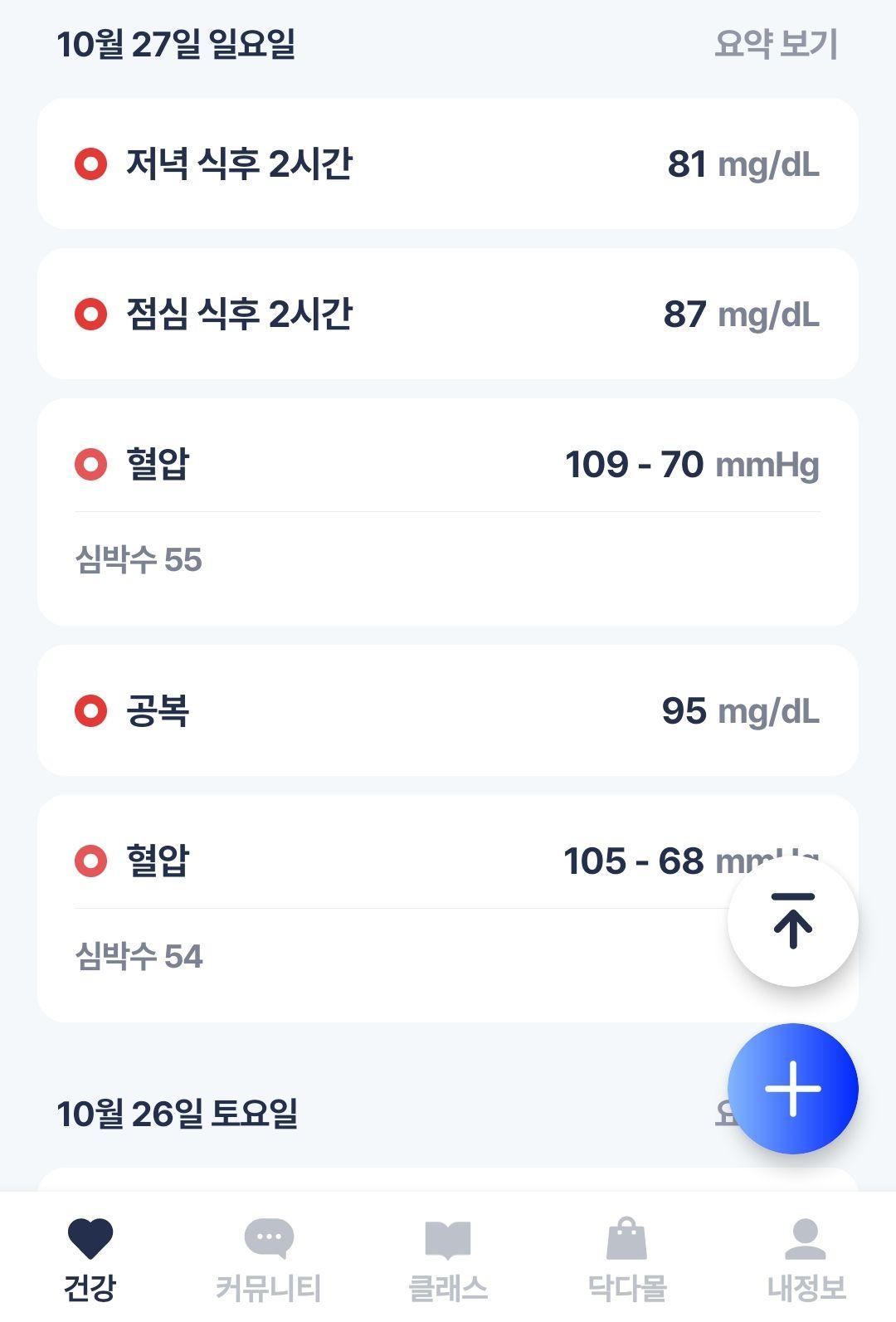The height and width of the screenshot is (1322, 896).
Task: Tap red circle beside 점심 식후 2시간
Action: 90,315
